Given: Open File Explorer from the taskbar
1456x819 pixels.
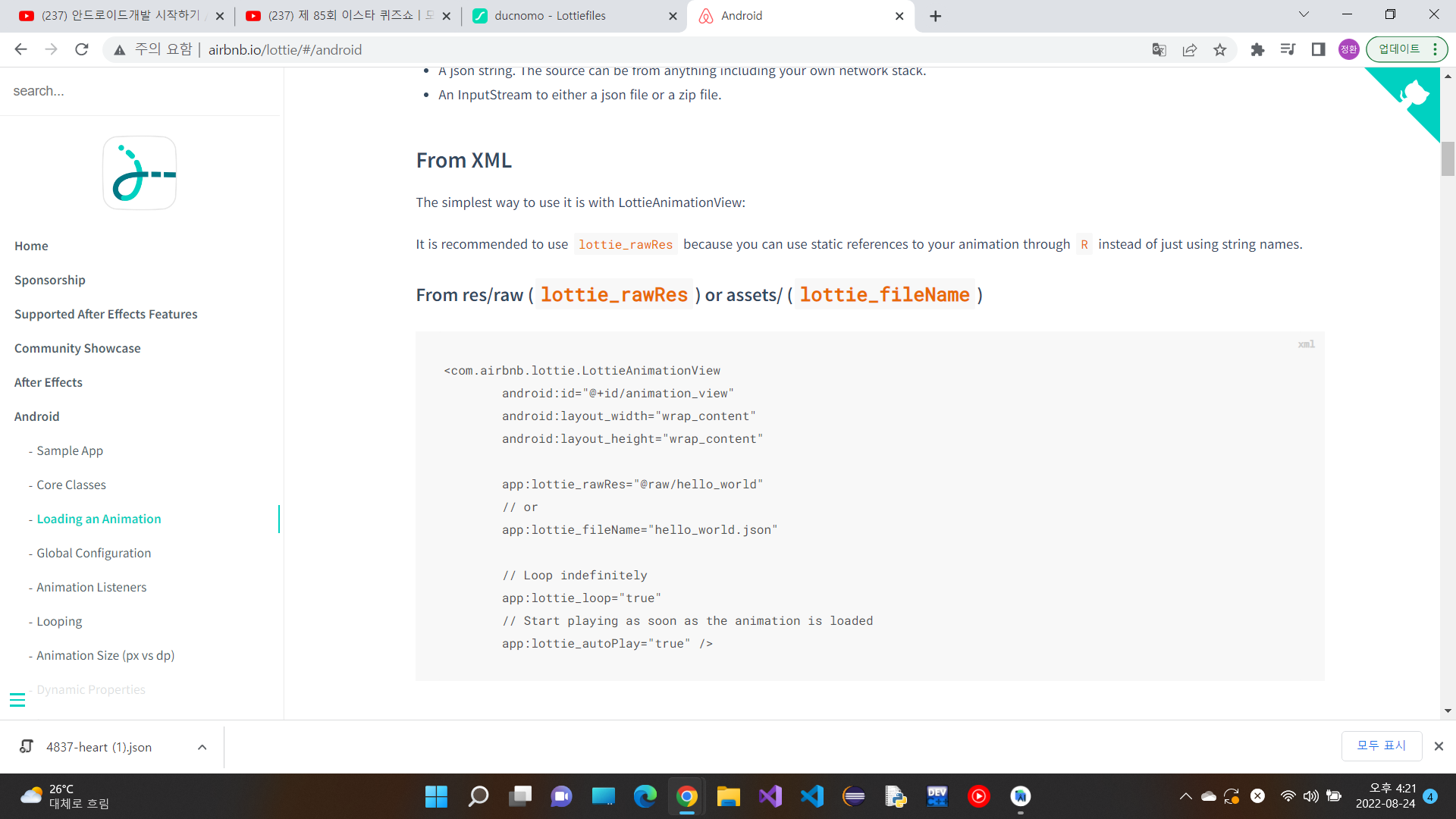Looking at the screenshot, I should tap(728, 796).
